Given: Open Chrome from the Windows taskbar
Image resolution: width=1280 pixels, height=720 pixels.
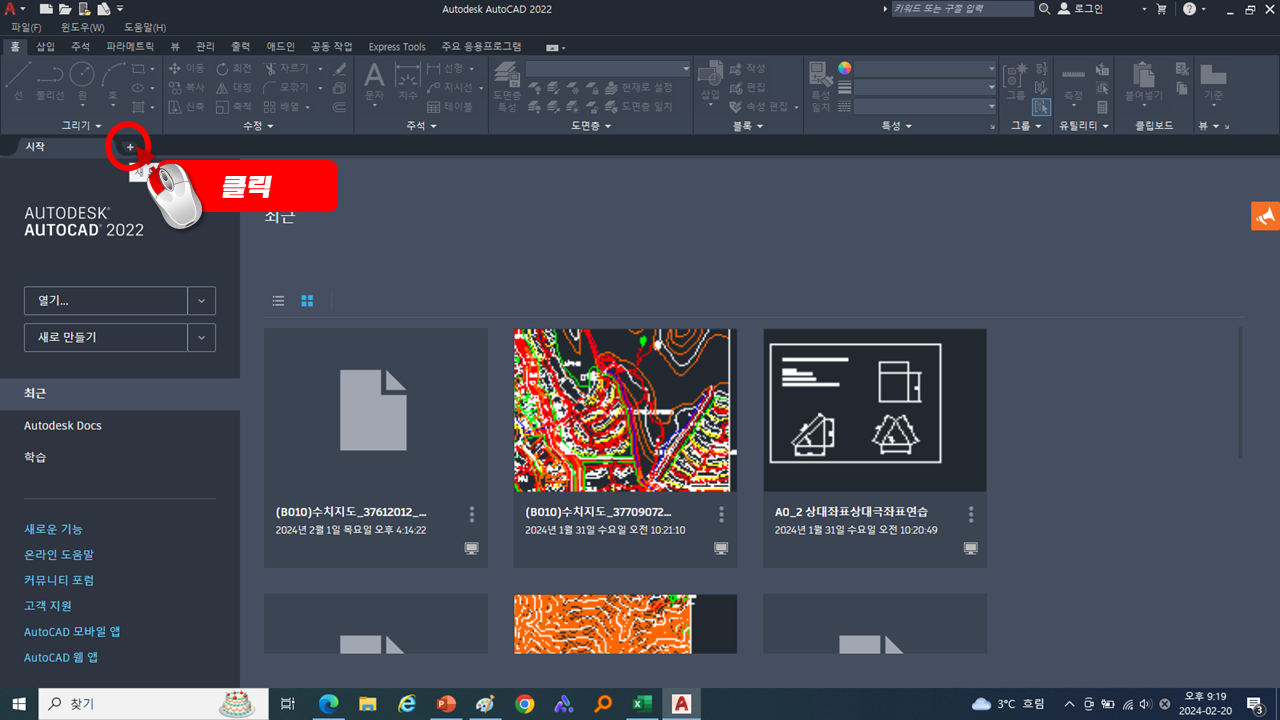Looking at the screenshot, I should (x=525, y=704).
